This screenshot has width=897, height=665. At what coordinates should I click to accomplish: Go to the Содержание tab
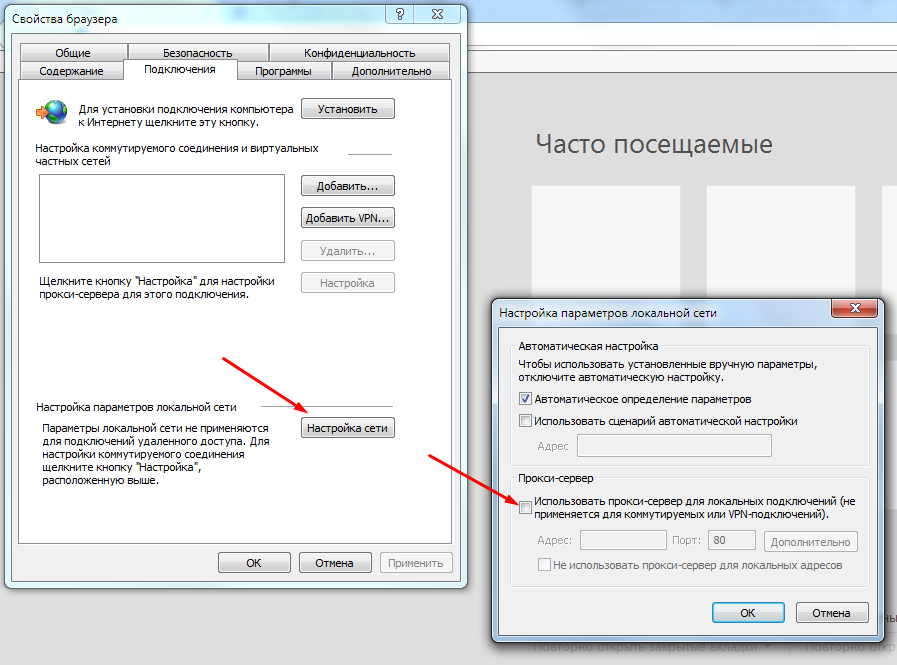coord(71,71)
